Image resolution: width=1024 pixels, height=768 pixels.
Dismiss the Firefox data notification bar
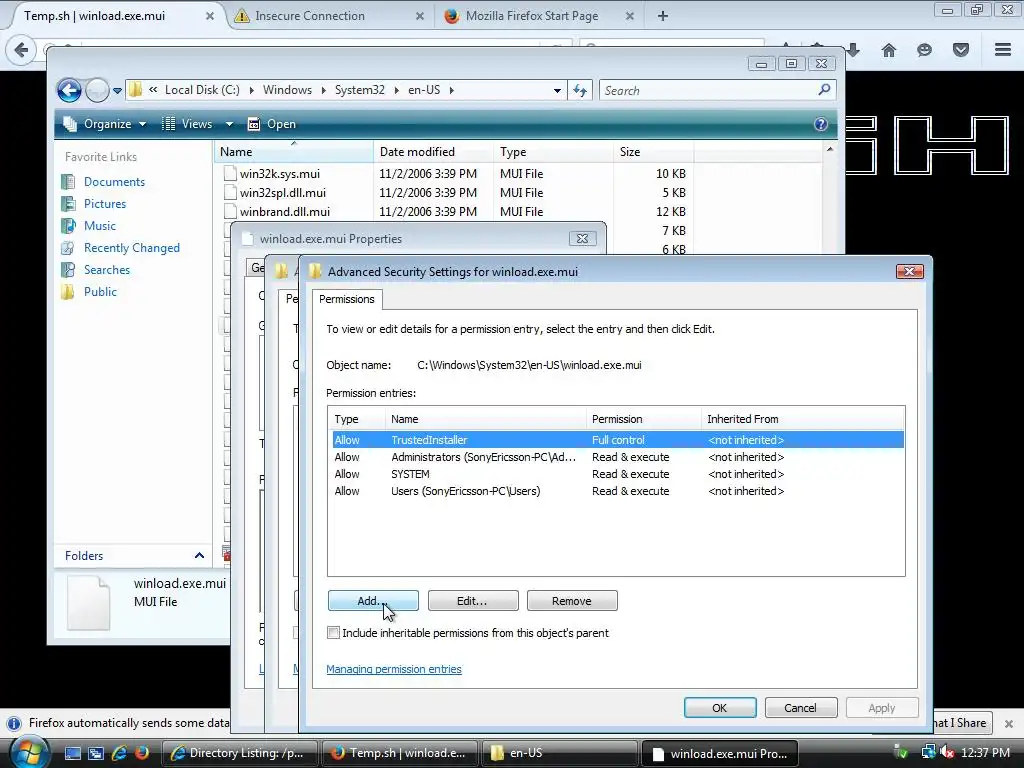click(x=1009, y=724)
